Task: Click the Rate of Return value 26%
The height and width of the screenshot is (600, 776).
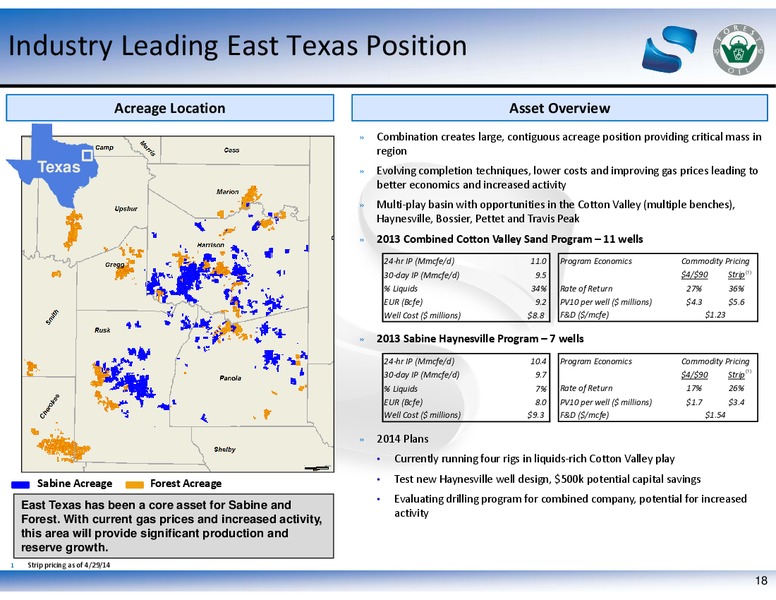Action: click(736, 389)
